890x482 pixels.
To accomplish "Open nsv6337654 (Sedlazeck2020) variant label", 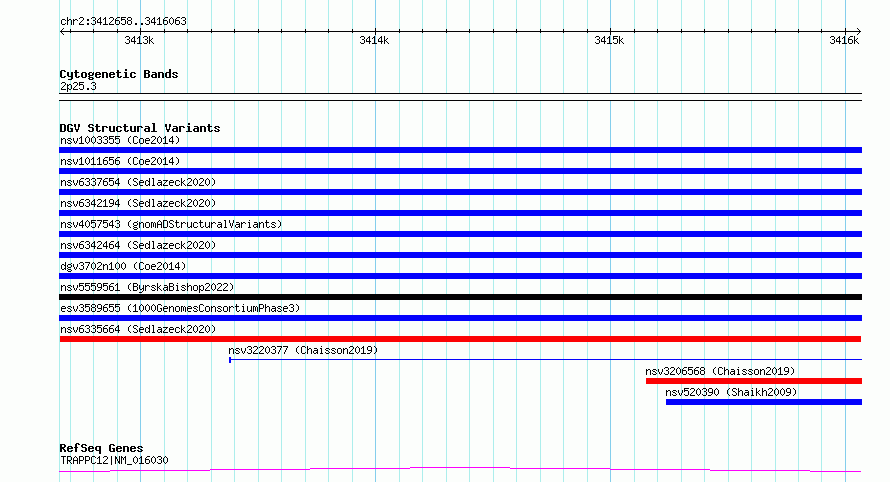I will (x=138, y=182).
